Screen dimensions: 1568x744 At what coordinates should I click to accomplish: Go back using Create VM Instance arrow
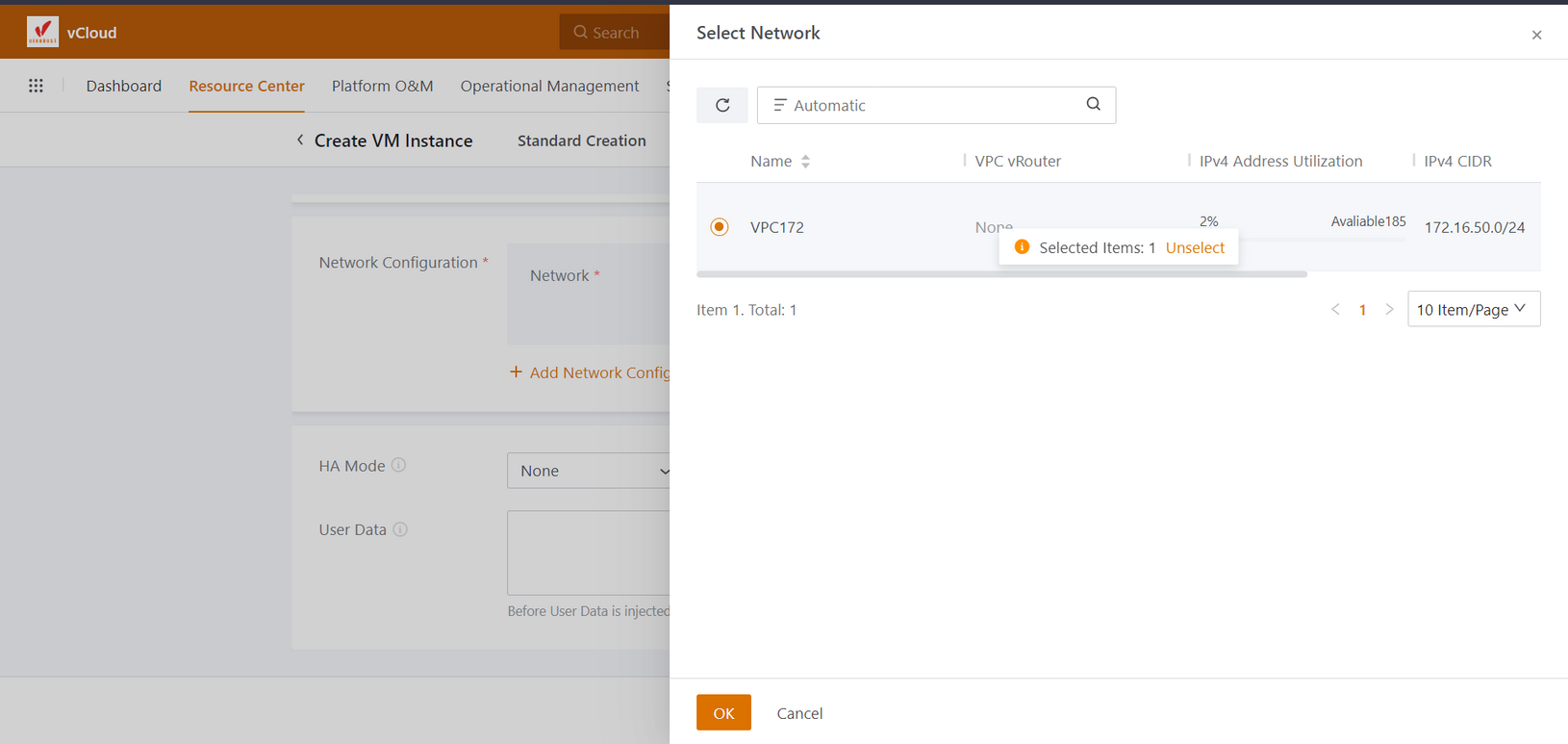pos(300,141)
